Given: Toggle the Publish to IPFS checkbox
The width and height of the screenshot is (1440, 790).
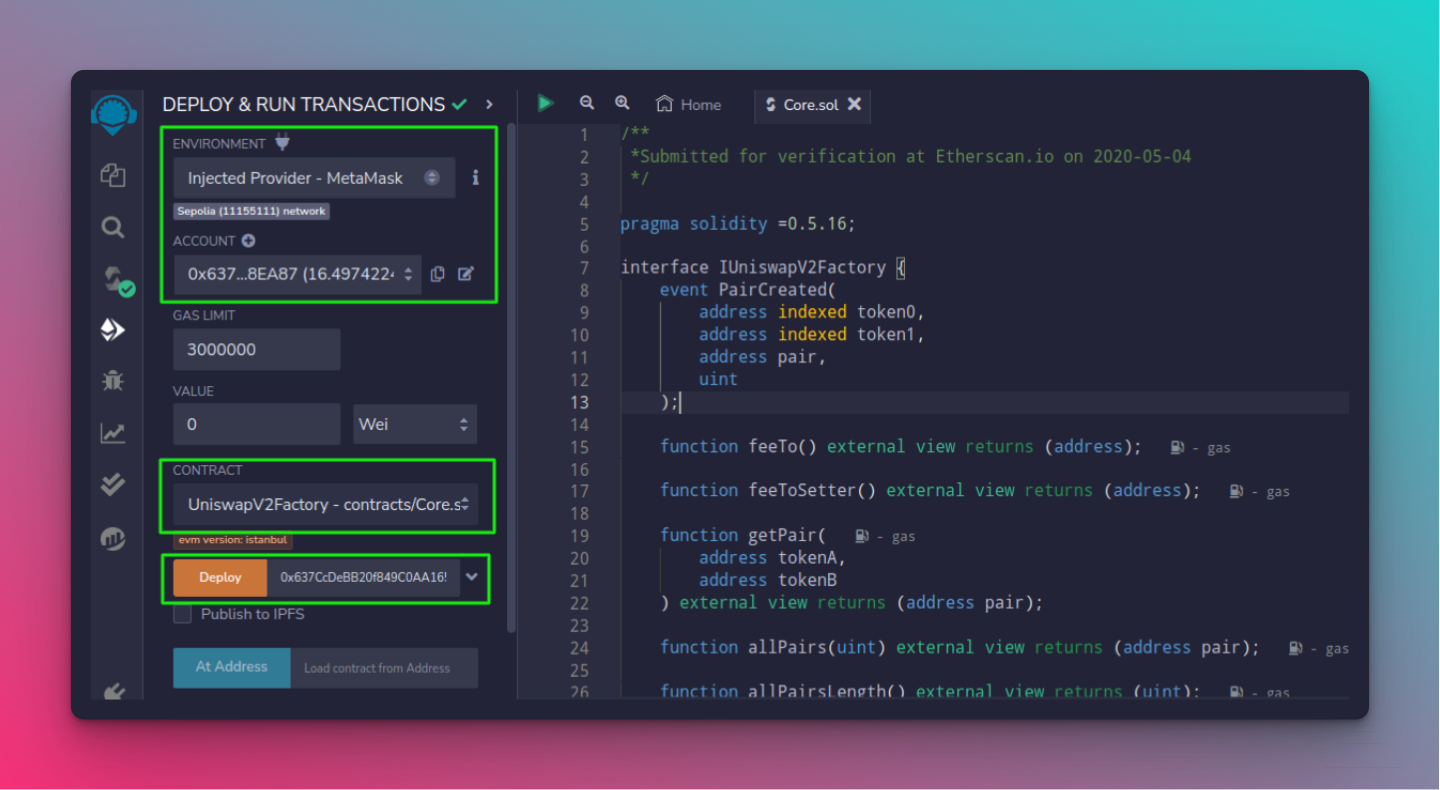Looking at the screenshot, I should 182,614.
